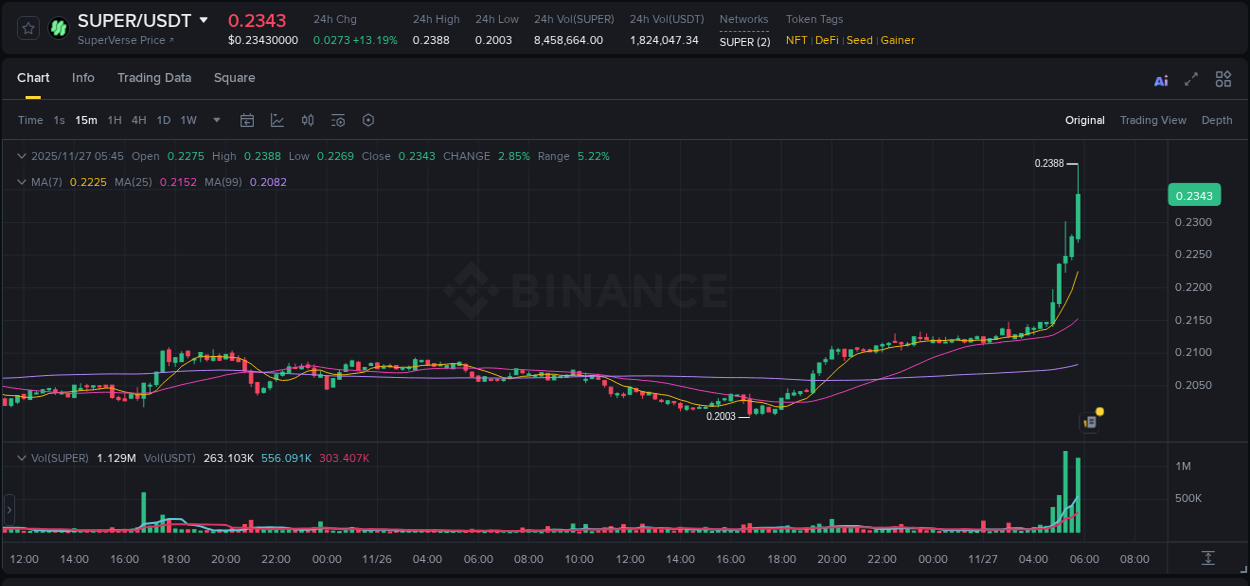Screen dimensions: 1250x586
Task: Open the SUPER/USDT pair dropdown
Action: [x=205, y=20]
